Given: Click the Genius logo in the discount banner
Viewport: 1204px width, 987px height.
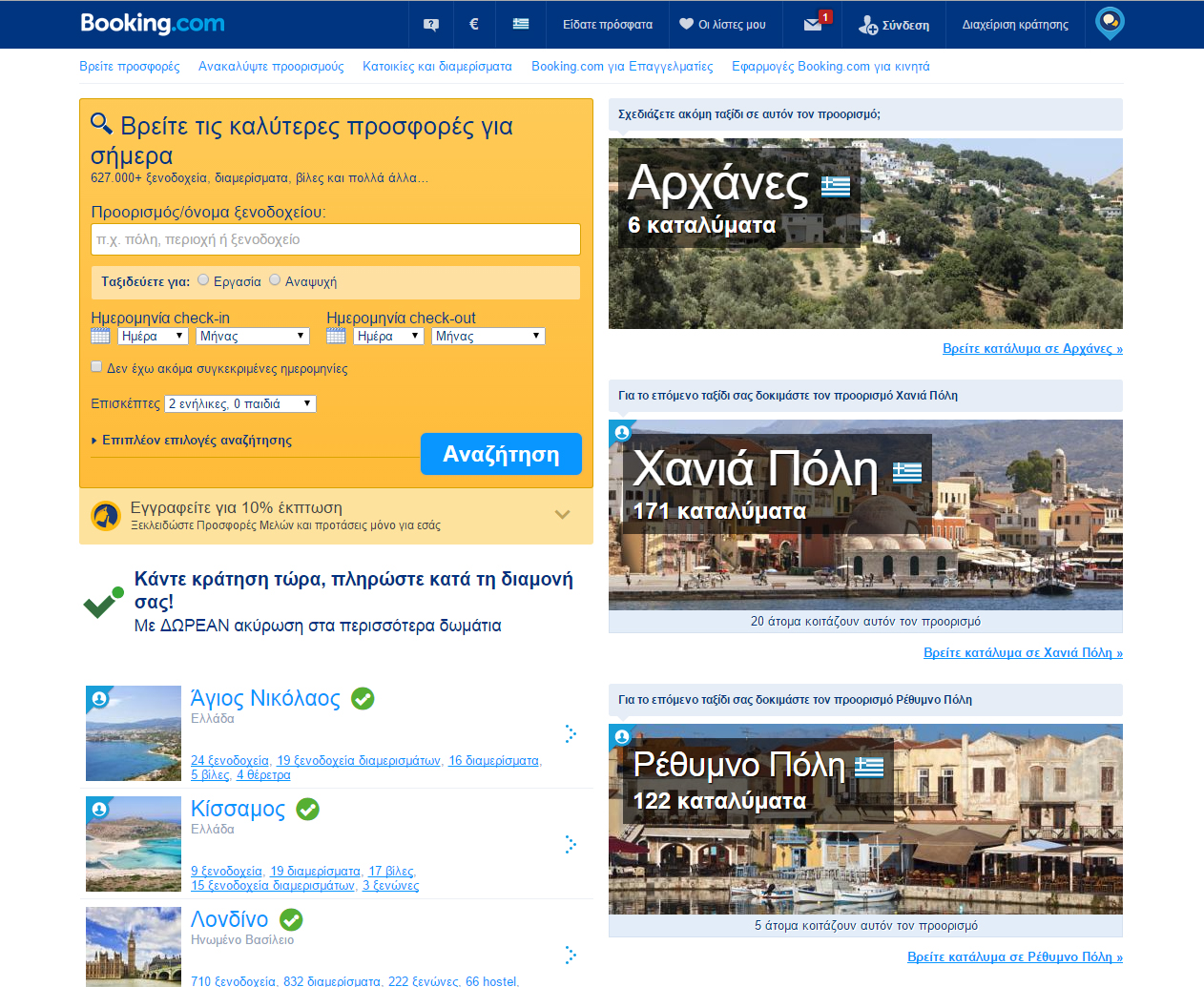Looking at the screenshot, I should pos(105,515).
